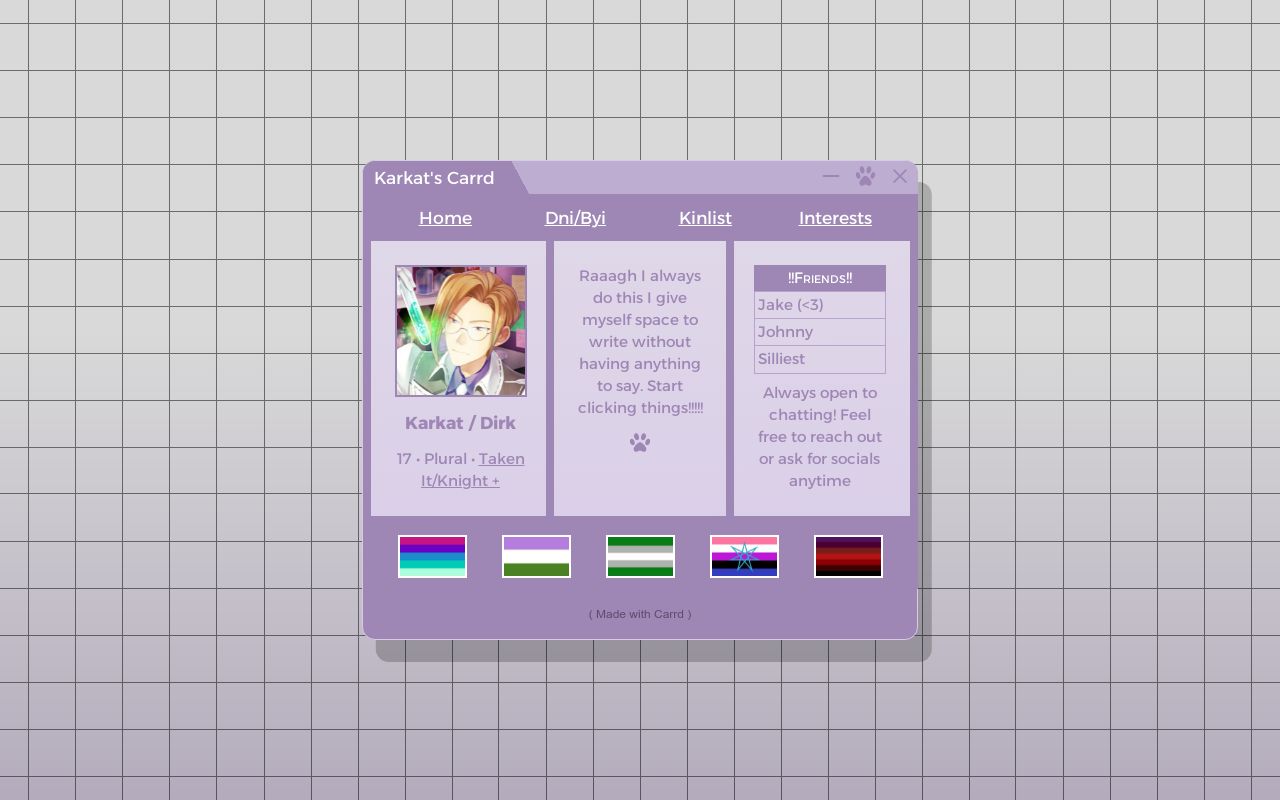This screenshot has height=800, width=1280.
Task: Click the paw icon below the intro text
Action: coord(640,442)
